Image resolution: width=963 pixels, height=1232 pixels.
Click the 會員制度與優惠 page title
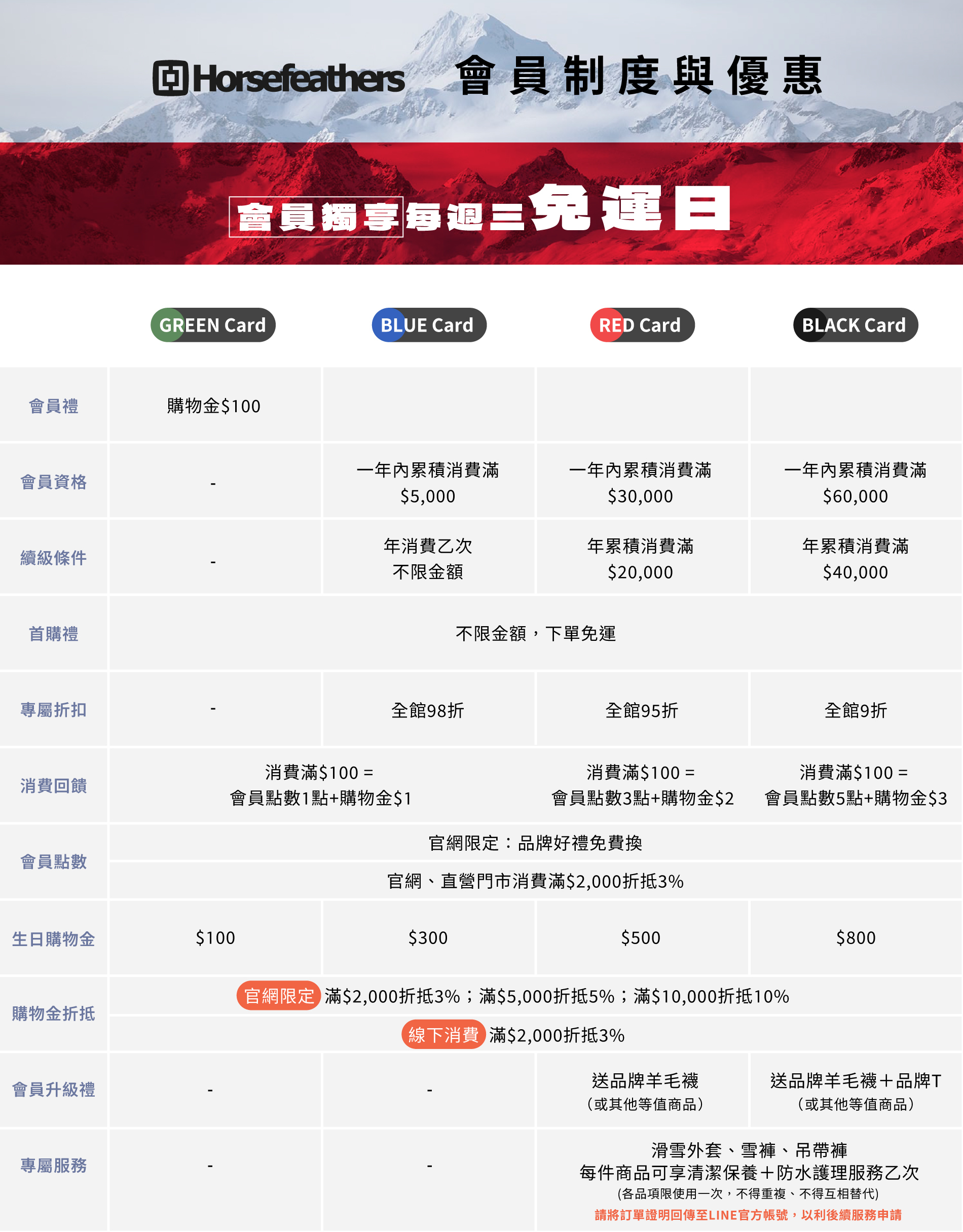(638, 76)
